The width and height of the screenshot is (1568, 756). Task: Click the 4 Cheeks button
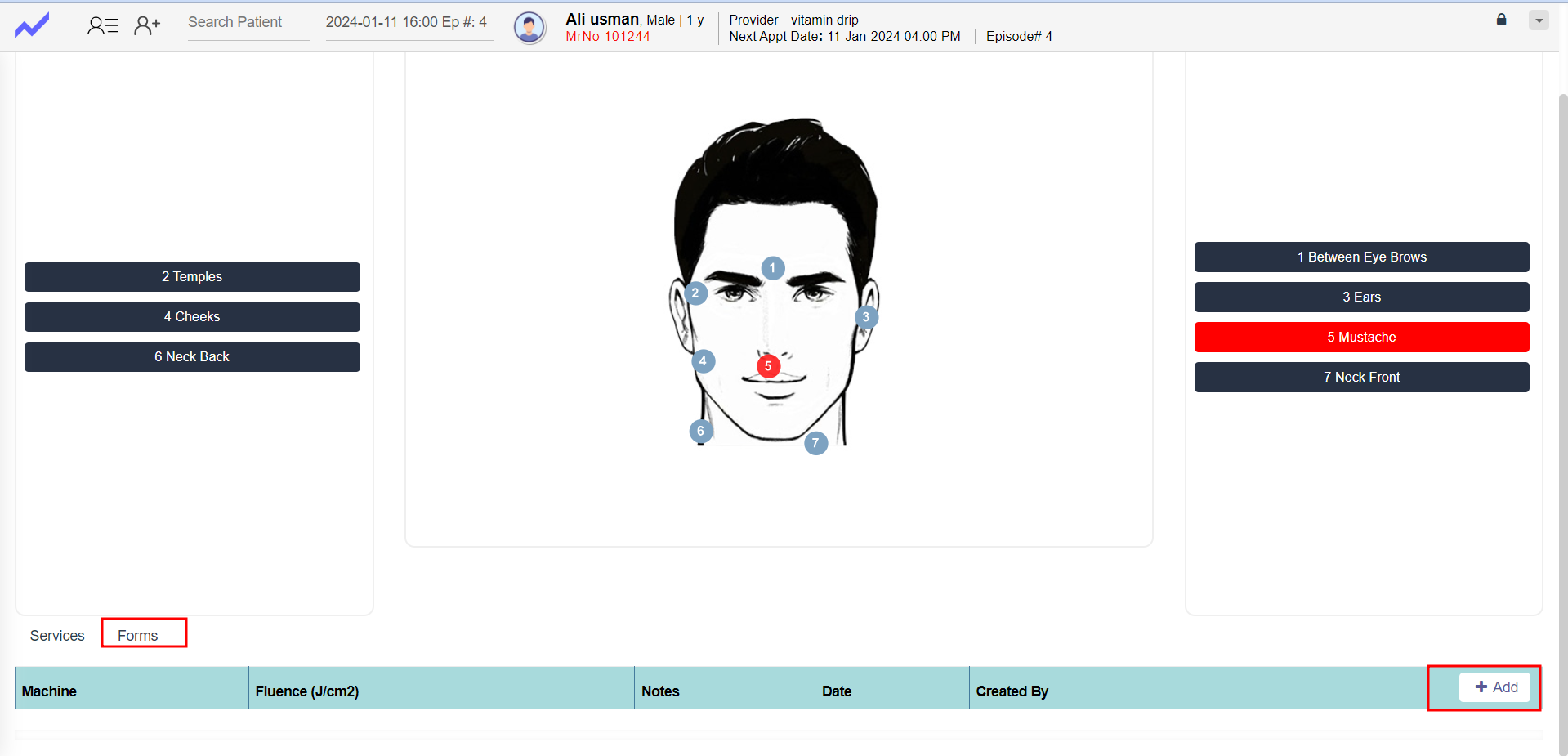coord(192,317)
